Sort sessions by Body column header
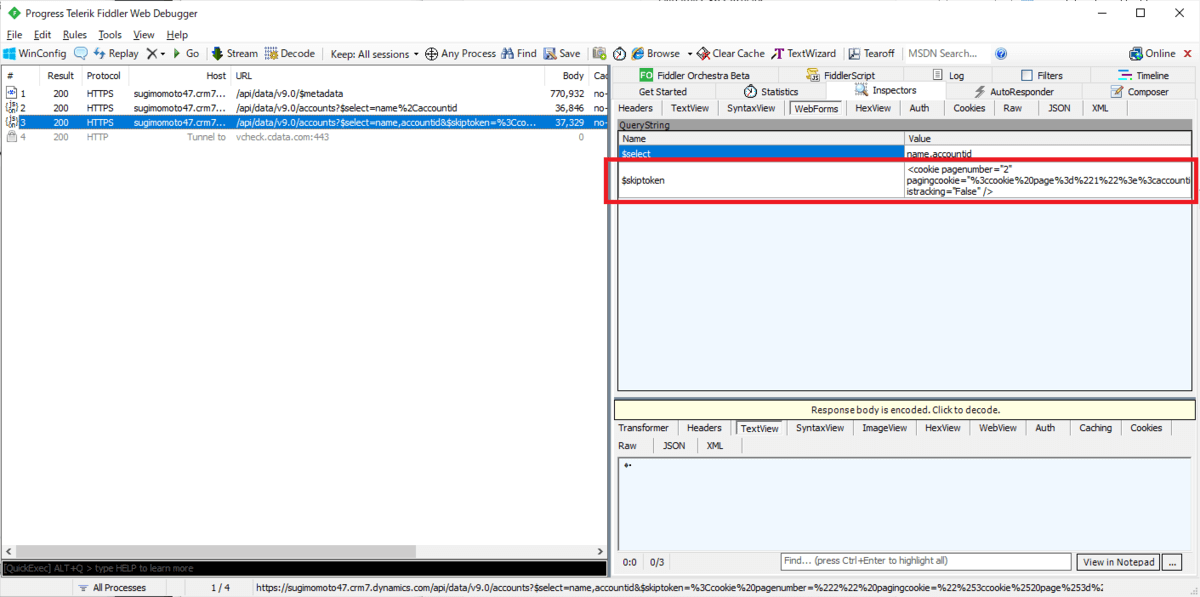This screenshot has height=597, width=1200. click(x=567, y=76)
